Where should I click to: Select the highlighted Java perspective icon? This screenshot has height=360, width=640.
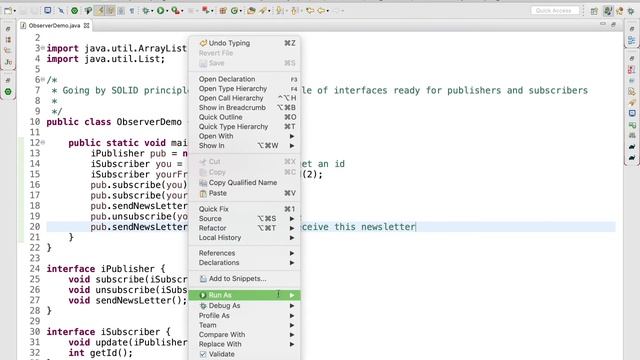[609, 11]
